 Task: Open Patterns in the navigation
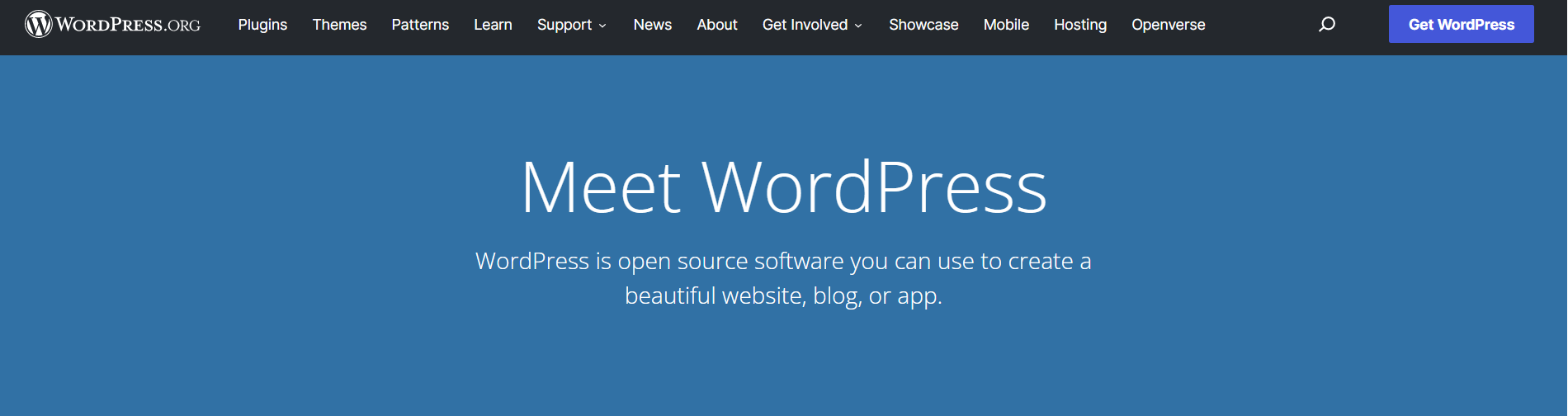[x=420, y=25]
